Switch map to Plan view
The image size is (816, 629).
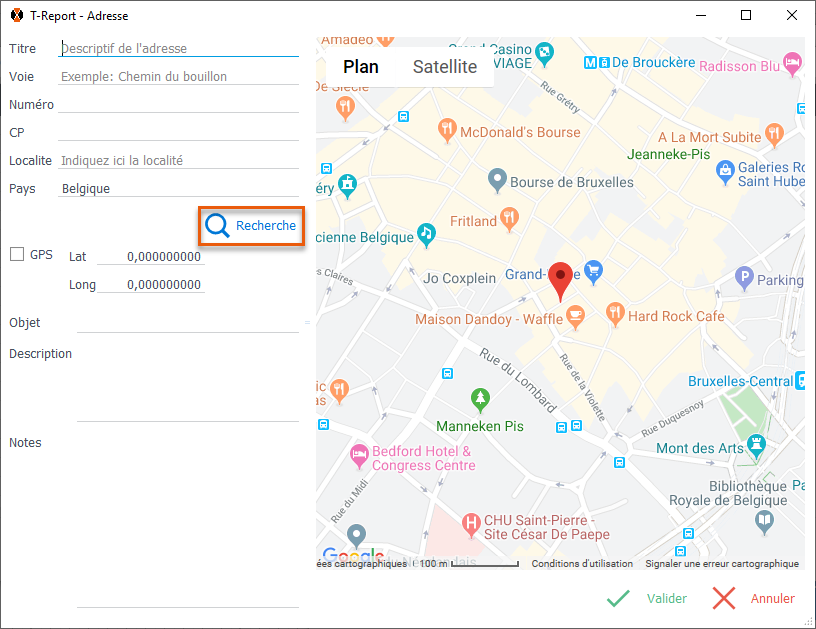point(361,67)
